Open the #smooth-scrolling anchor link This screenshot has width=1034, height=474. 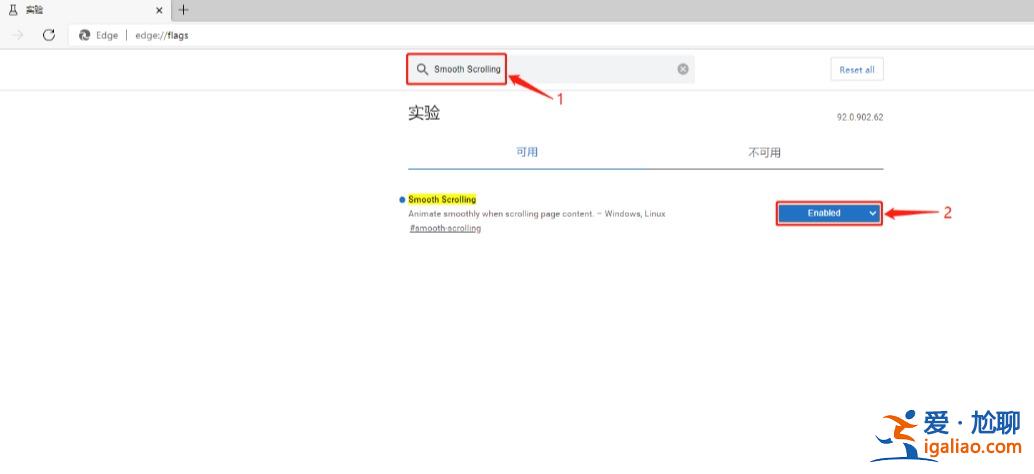pyautogui.click(x=445, y=228)
